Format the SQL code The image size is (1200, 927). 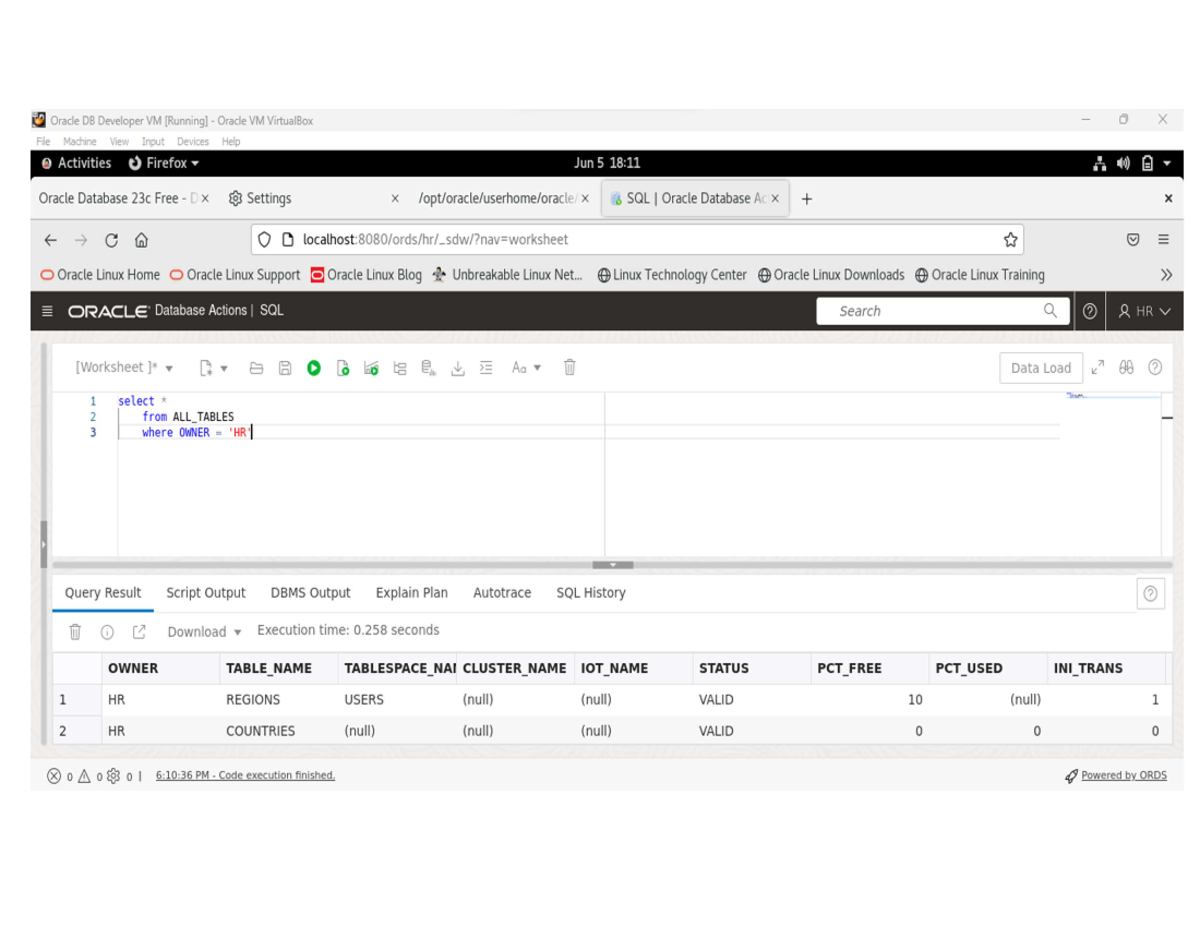point(486,368)
